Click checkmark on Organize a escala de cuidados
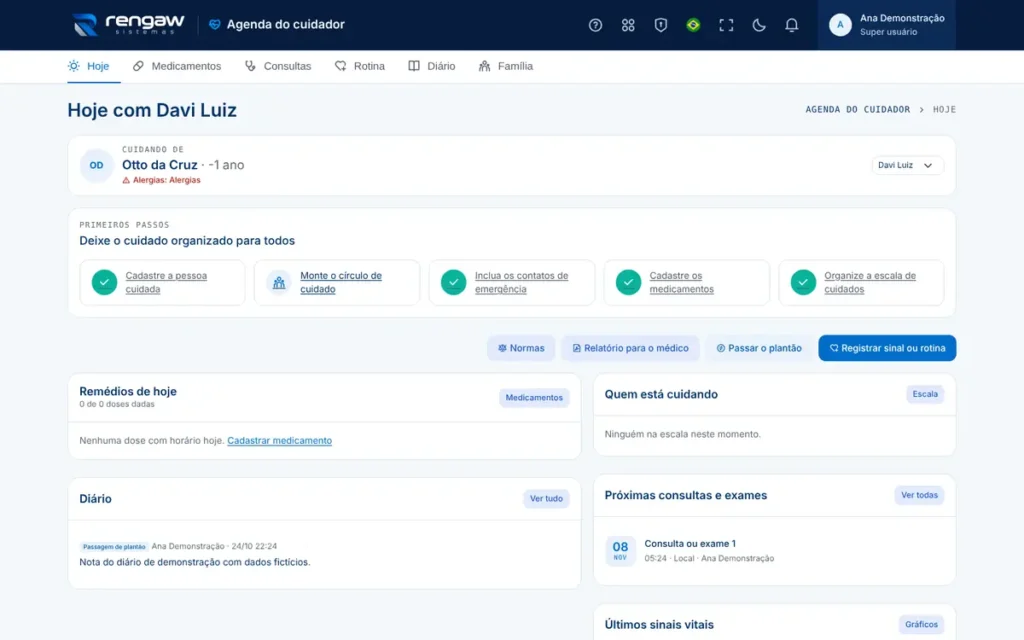Viewport: 1024px width, 640px height. click(x=803, y=282)
